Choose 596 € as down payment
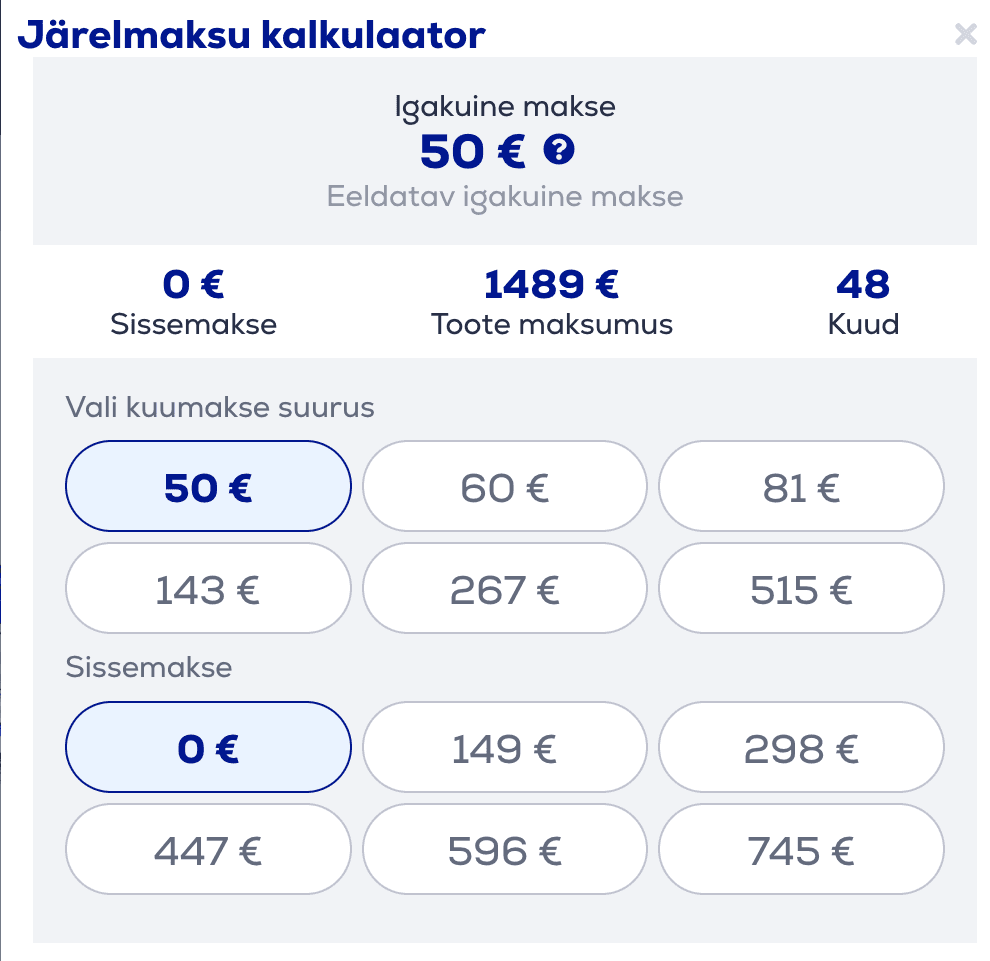 point(505,850)
